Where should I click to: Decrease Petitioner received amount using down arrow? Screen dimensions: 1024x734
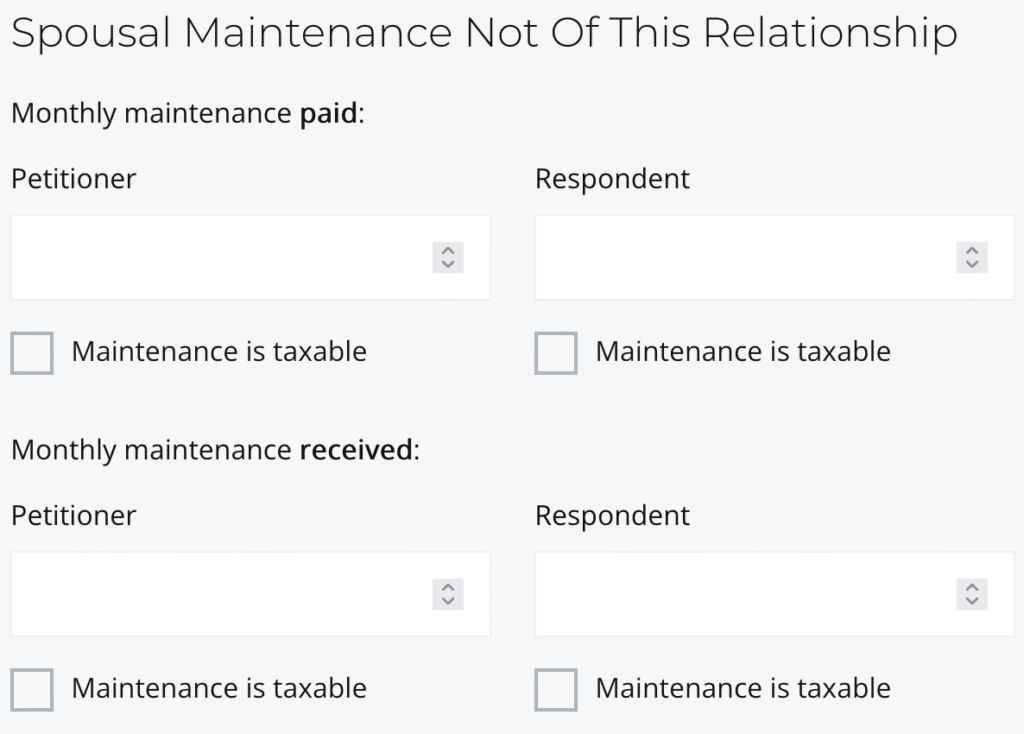448,602
